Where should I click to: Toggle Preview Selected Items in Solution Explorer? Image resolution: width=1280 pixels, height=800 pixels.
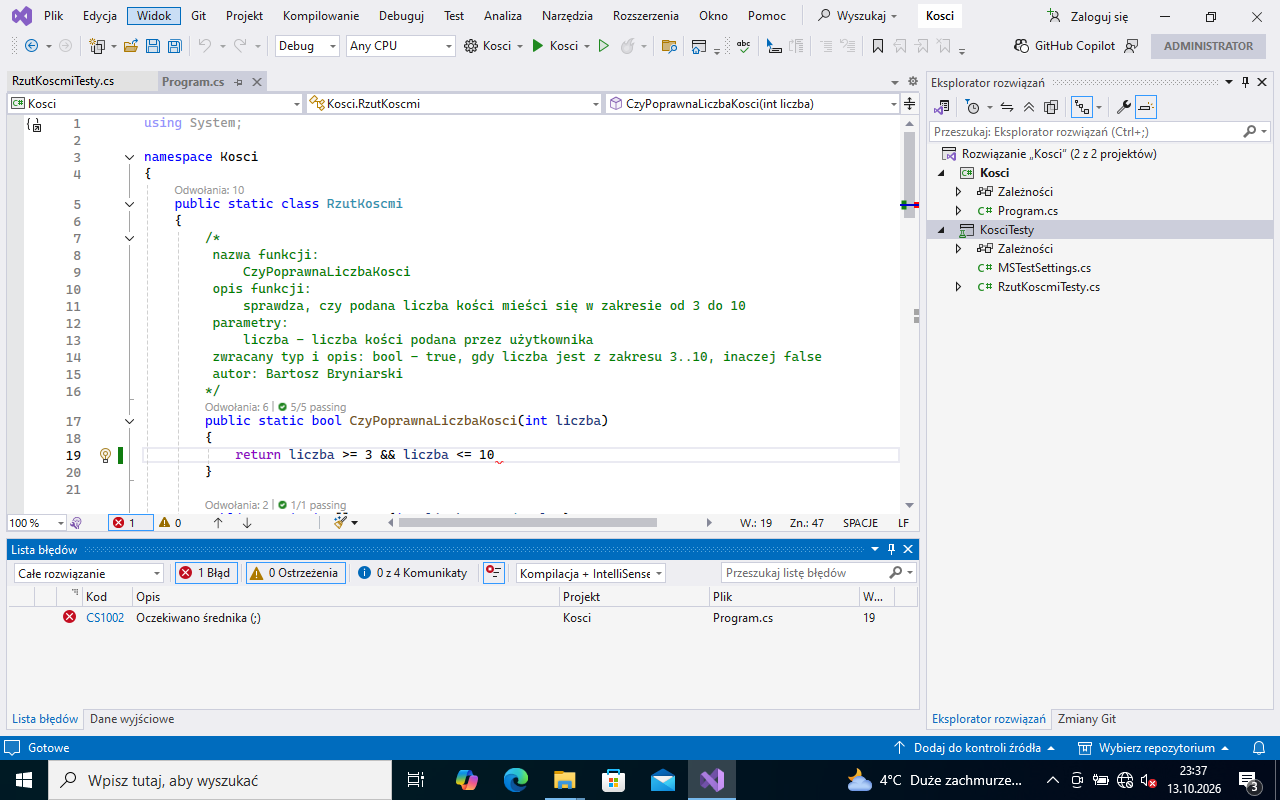pos(1146,107)
